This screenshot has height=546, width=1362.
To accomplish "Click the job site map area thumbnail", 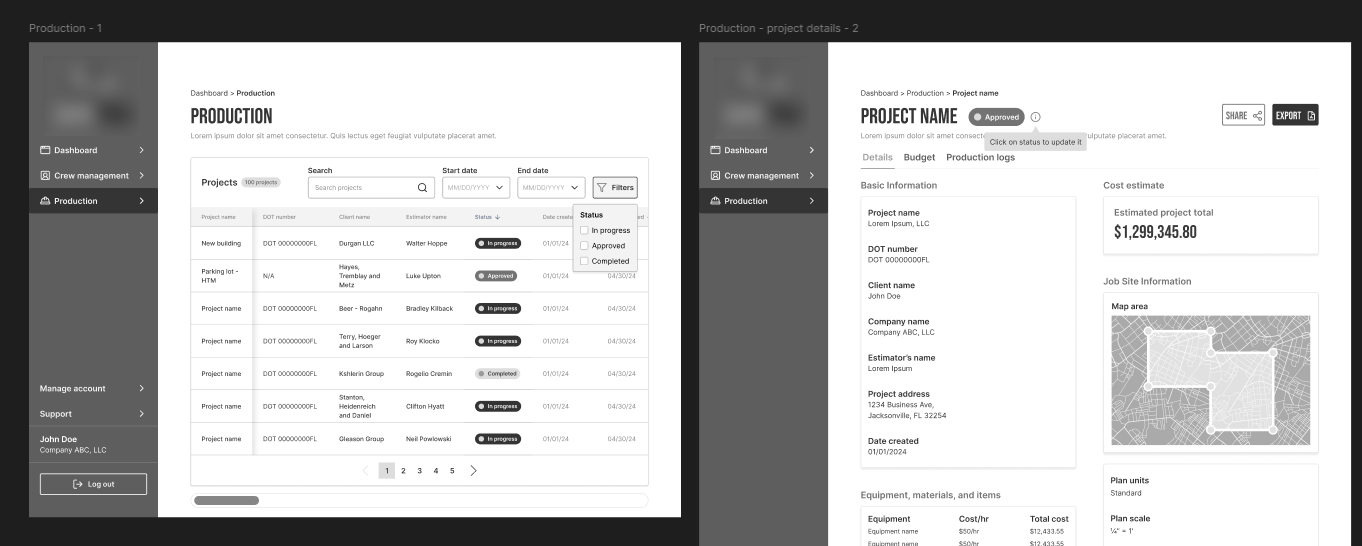I will [1210, 380].
